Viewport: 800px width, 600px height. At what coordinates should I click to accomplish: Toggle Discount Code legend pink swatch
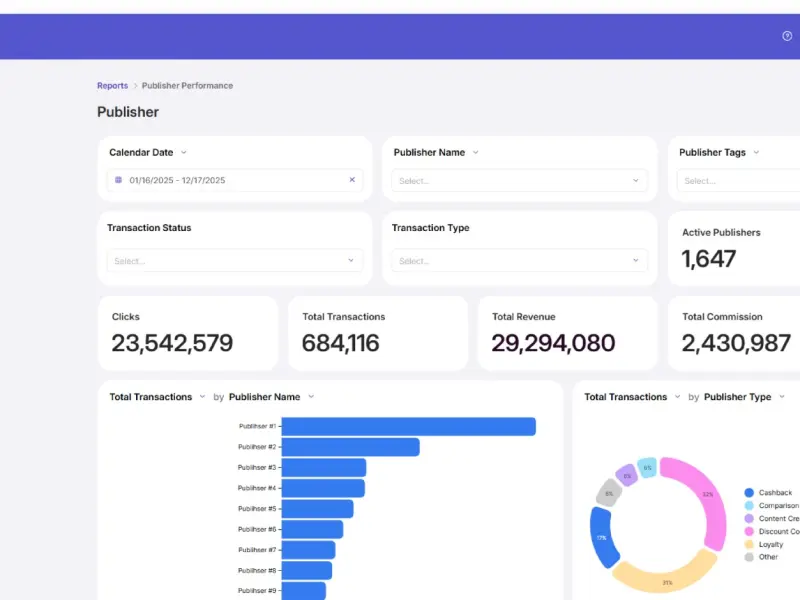pos(749,531)
